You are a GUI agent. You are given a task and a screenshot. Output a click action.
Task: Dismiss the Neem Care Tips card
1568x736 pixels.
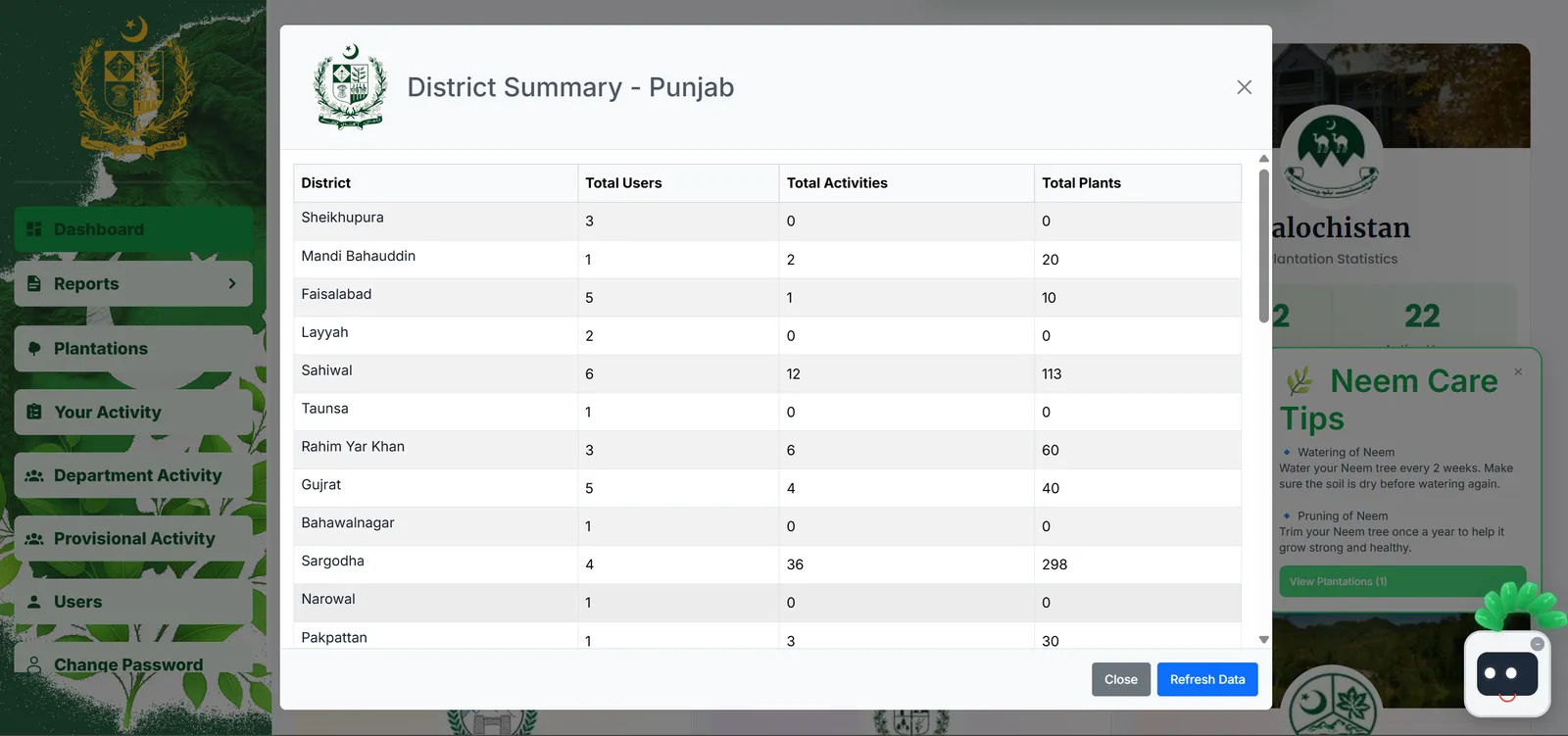[1518, 371]
